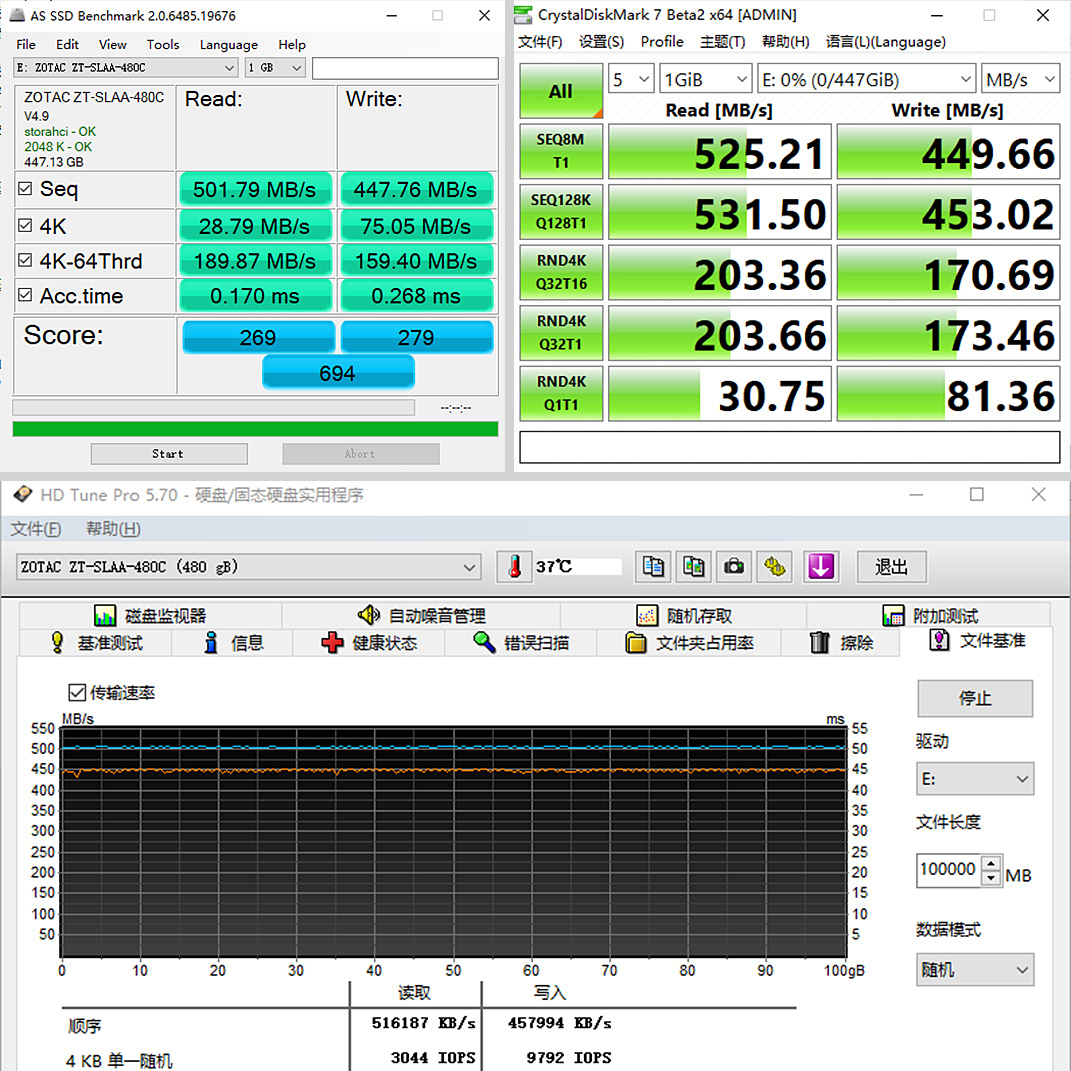
Task: Click the camera save screenshot icon
Action: click(734, 567)
